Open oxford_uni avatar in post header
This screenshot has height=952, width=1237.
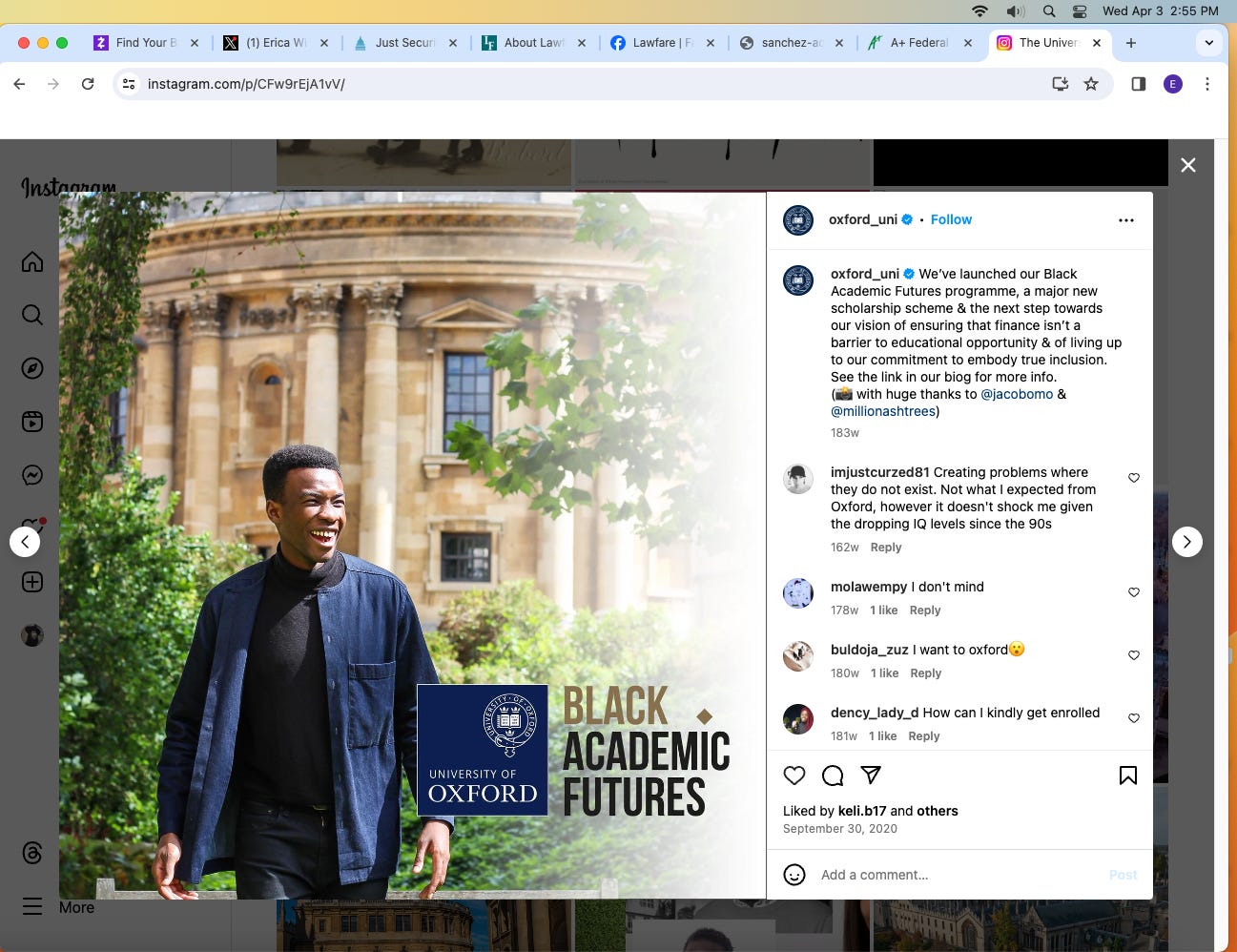click(x=798, y=220)
